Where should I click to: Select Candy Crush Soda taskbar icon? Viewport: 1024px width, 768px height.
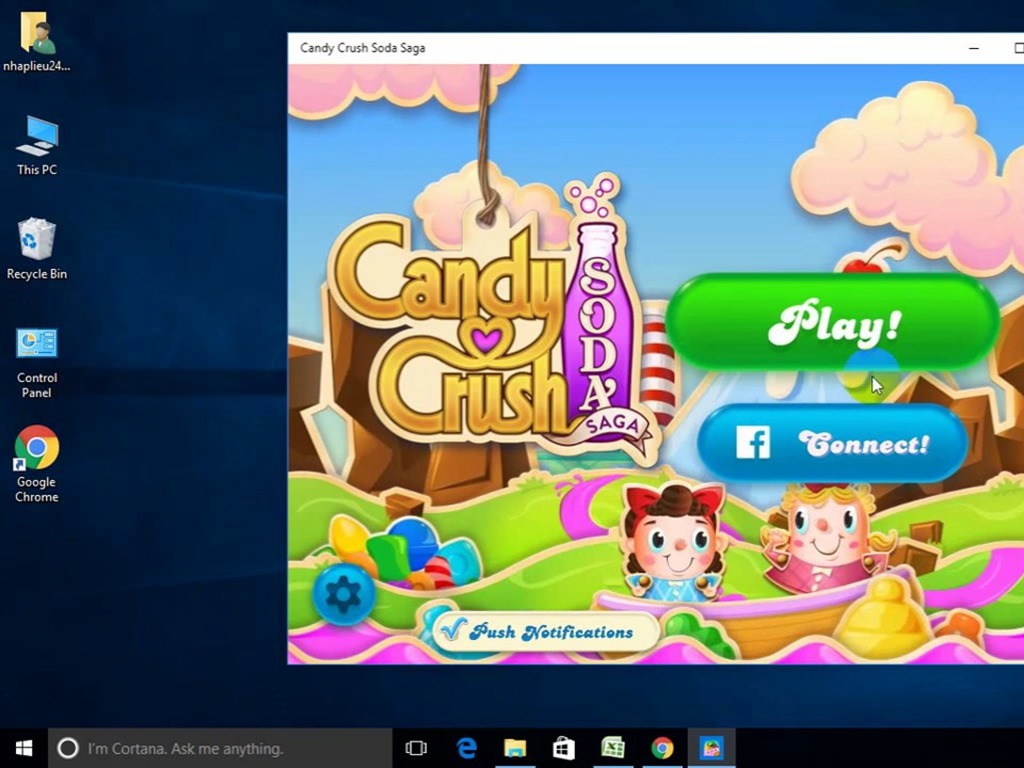pyautogui.click(x=711, y=748)
